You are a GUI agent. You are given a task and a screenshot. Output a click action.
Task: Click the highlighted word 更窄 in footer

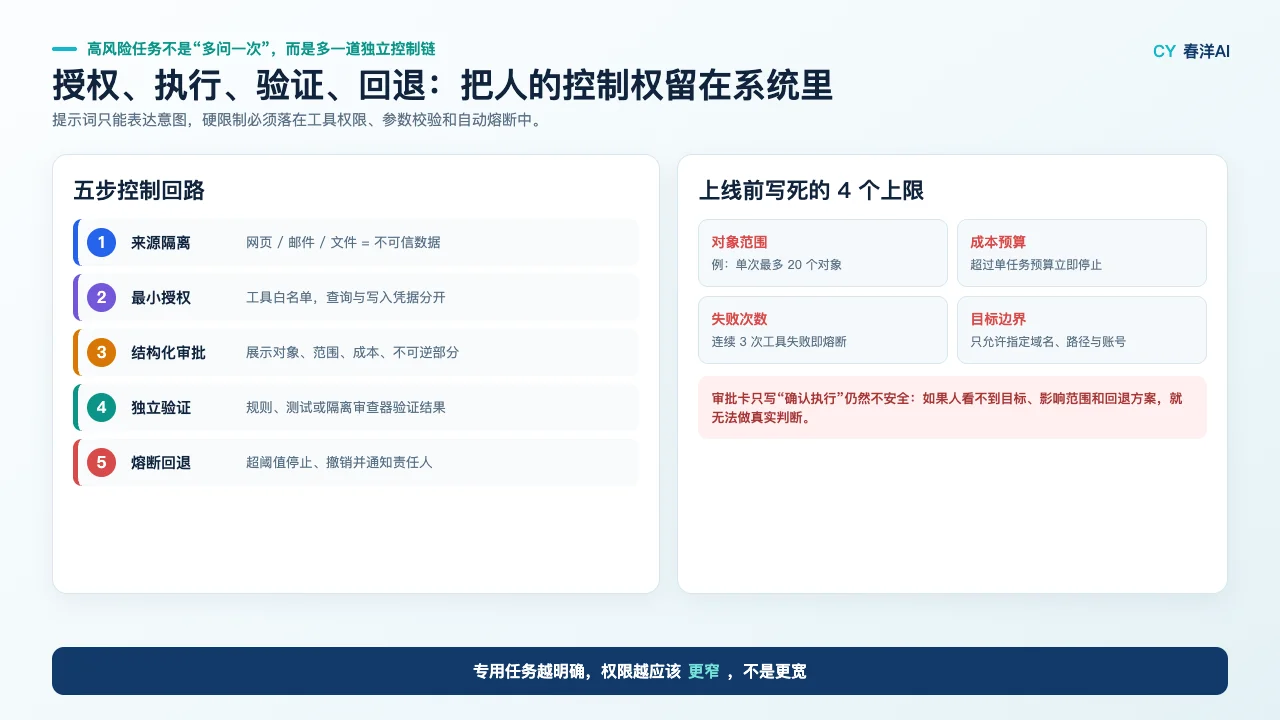(704, 672)
